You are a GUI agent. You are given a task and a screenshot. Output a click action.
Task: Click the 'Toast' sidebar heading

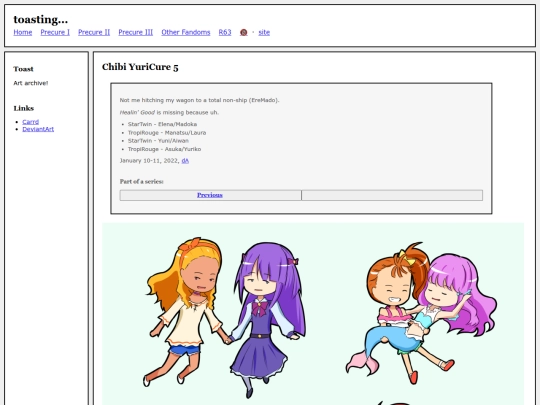[23, 69]
